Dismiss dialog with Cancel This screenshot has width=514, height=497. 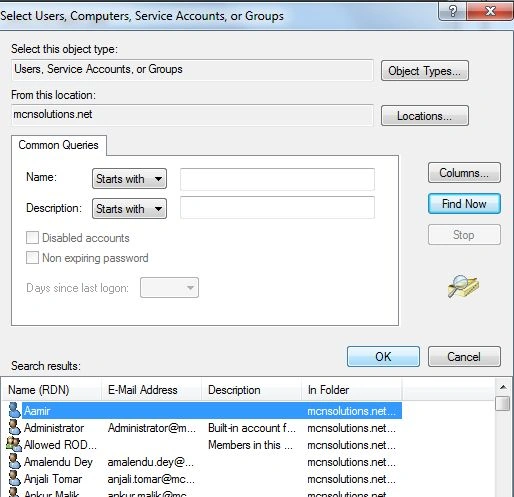click(x=464, y=357)
